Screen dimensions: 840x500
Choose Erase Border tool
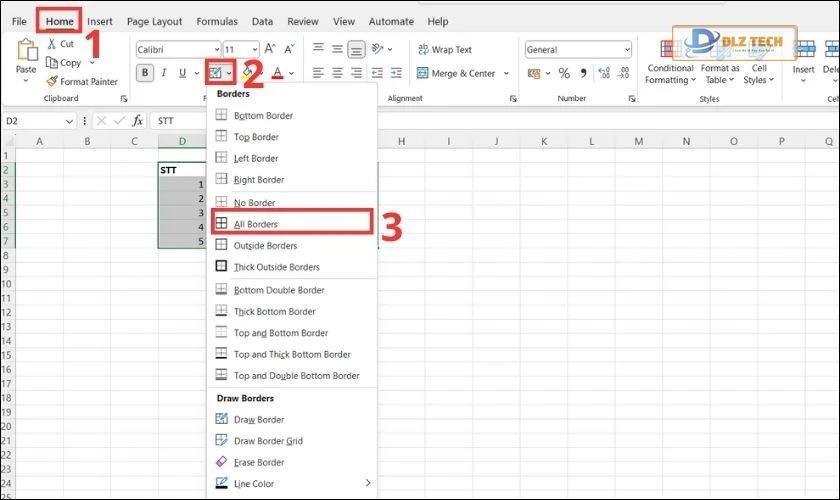click(258, 462)
